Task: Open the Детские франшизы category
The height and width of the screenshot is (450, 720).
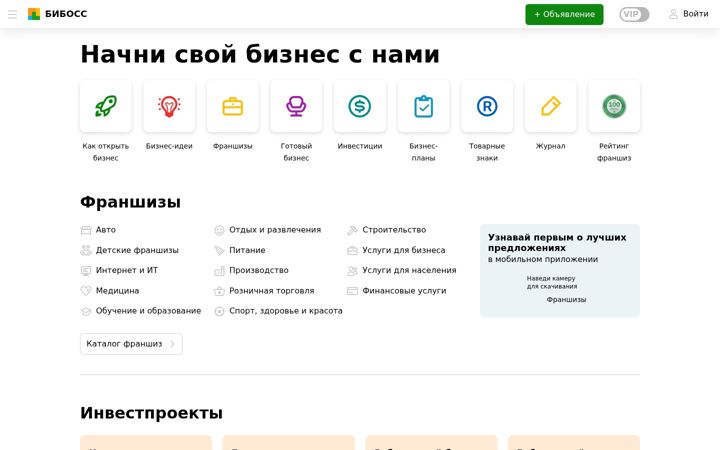Action: pos(137,250)
